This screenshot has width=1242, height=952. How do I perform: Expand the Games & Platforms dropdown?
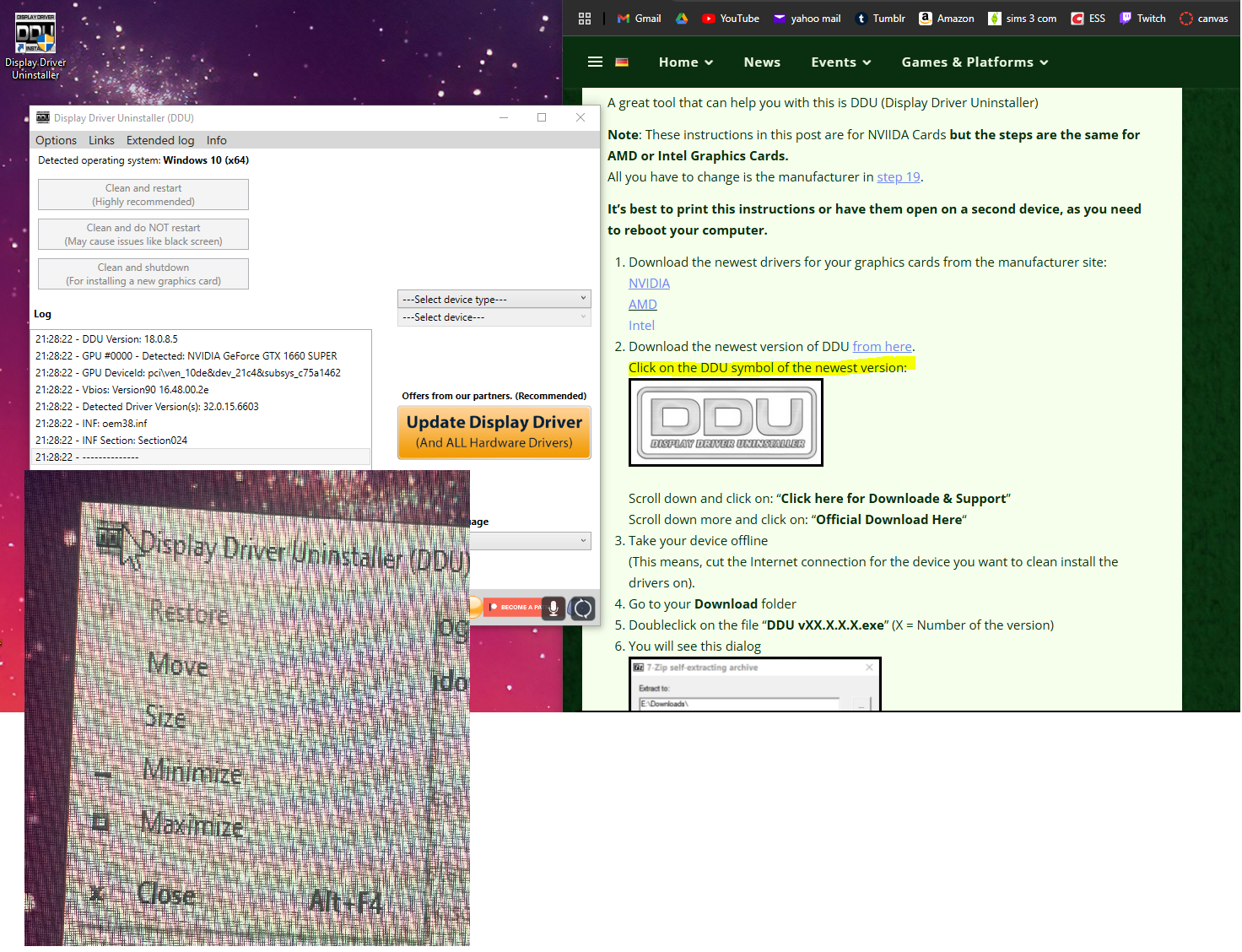[975, 62]
